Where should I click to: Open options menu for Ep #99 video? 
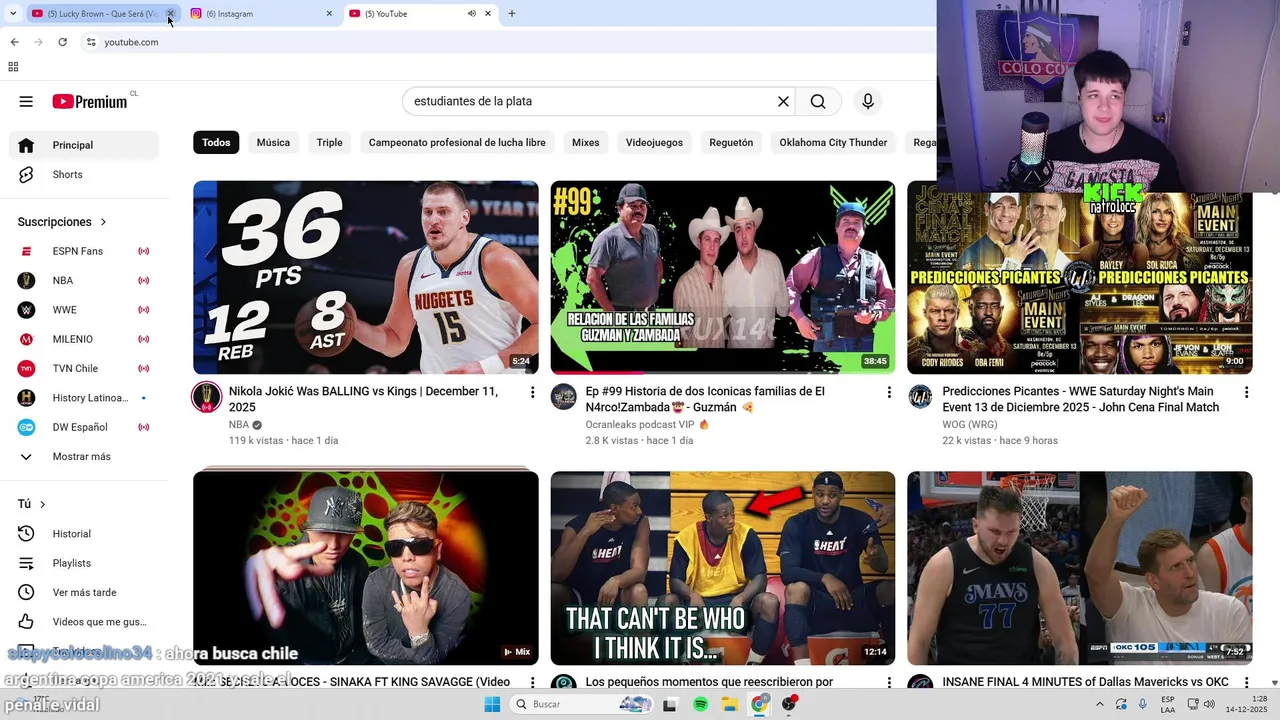pos(889,392)
